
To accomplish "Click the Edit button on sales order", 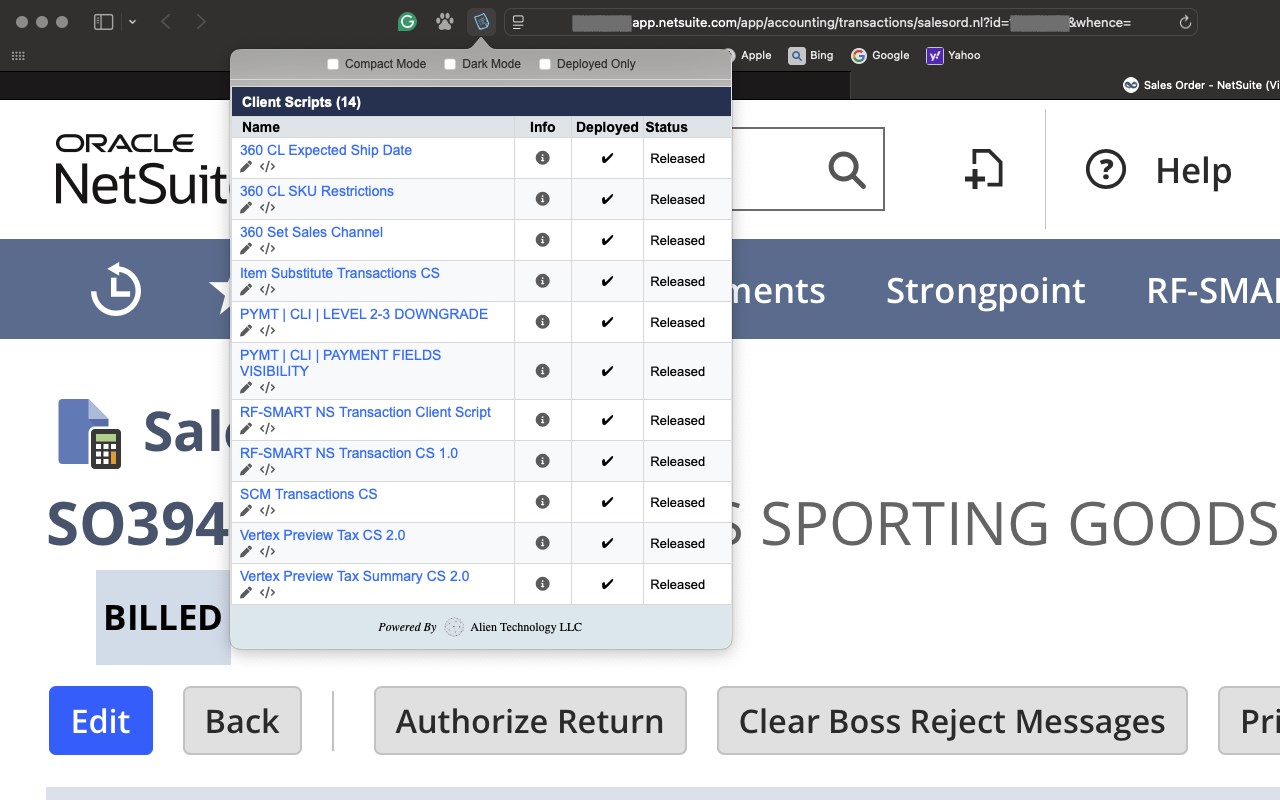I will (101, 720).
